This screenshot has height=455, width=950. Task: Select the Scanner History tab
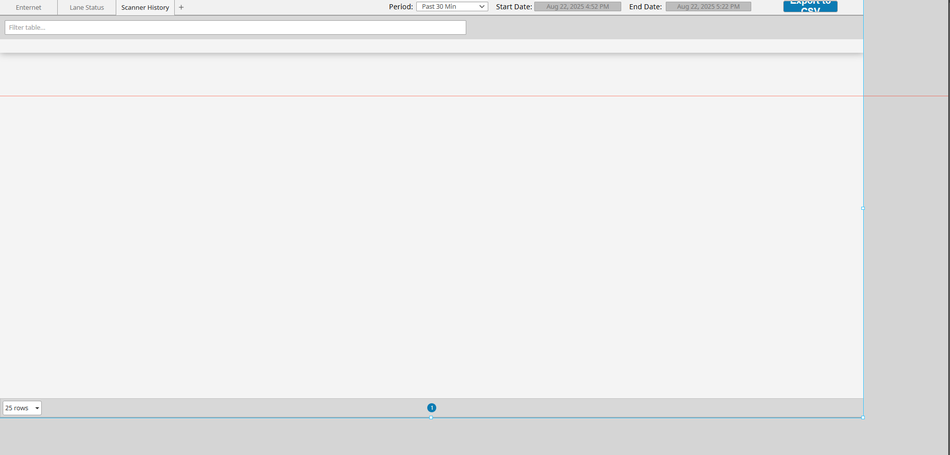[145, 7]
